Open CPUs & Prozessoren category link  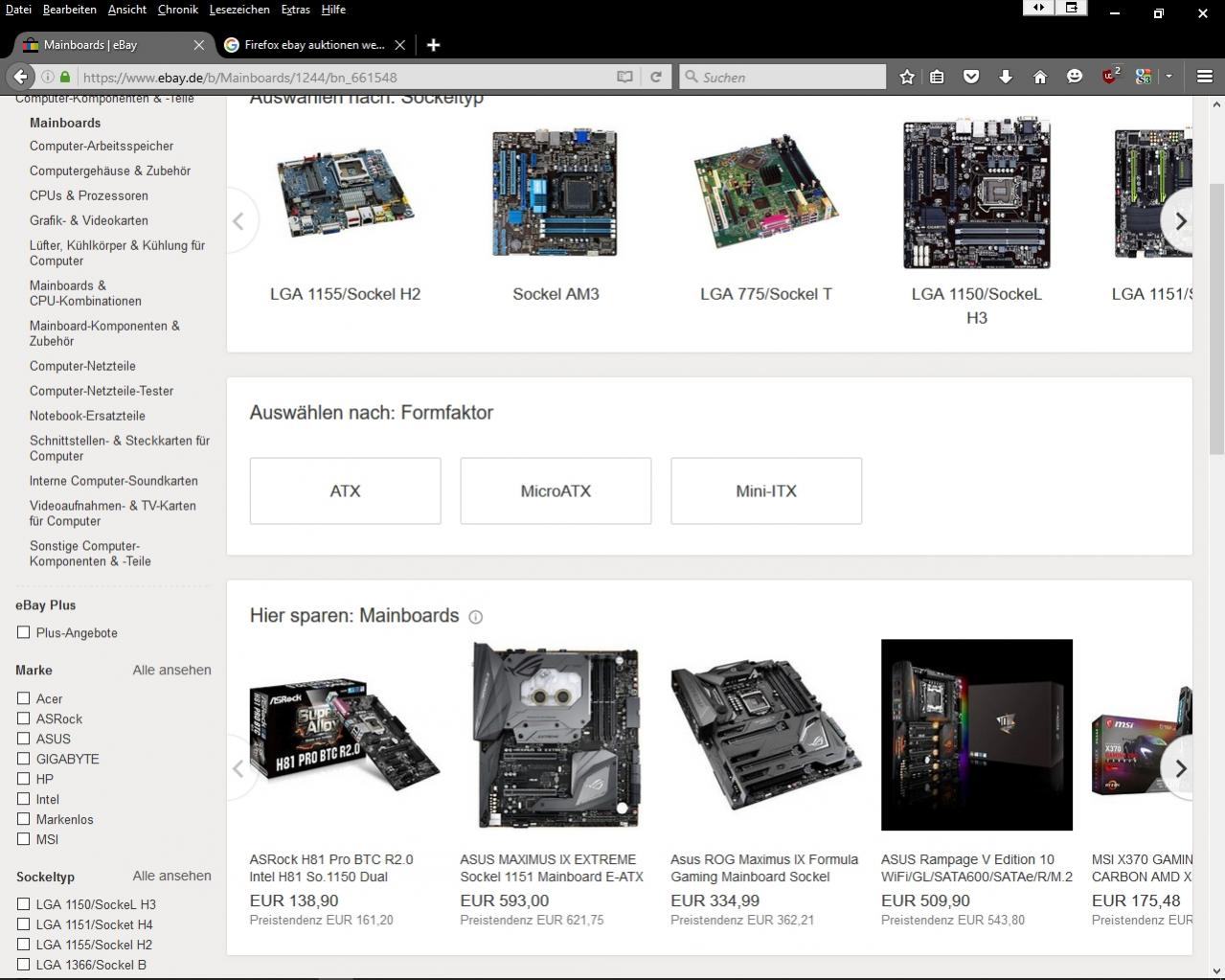point(89,195)
